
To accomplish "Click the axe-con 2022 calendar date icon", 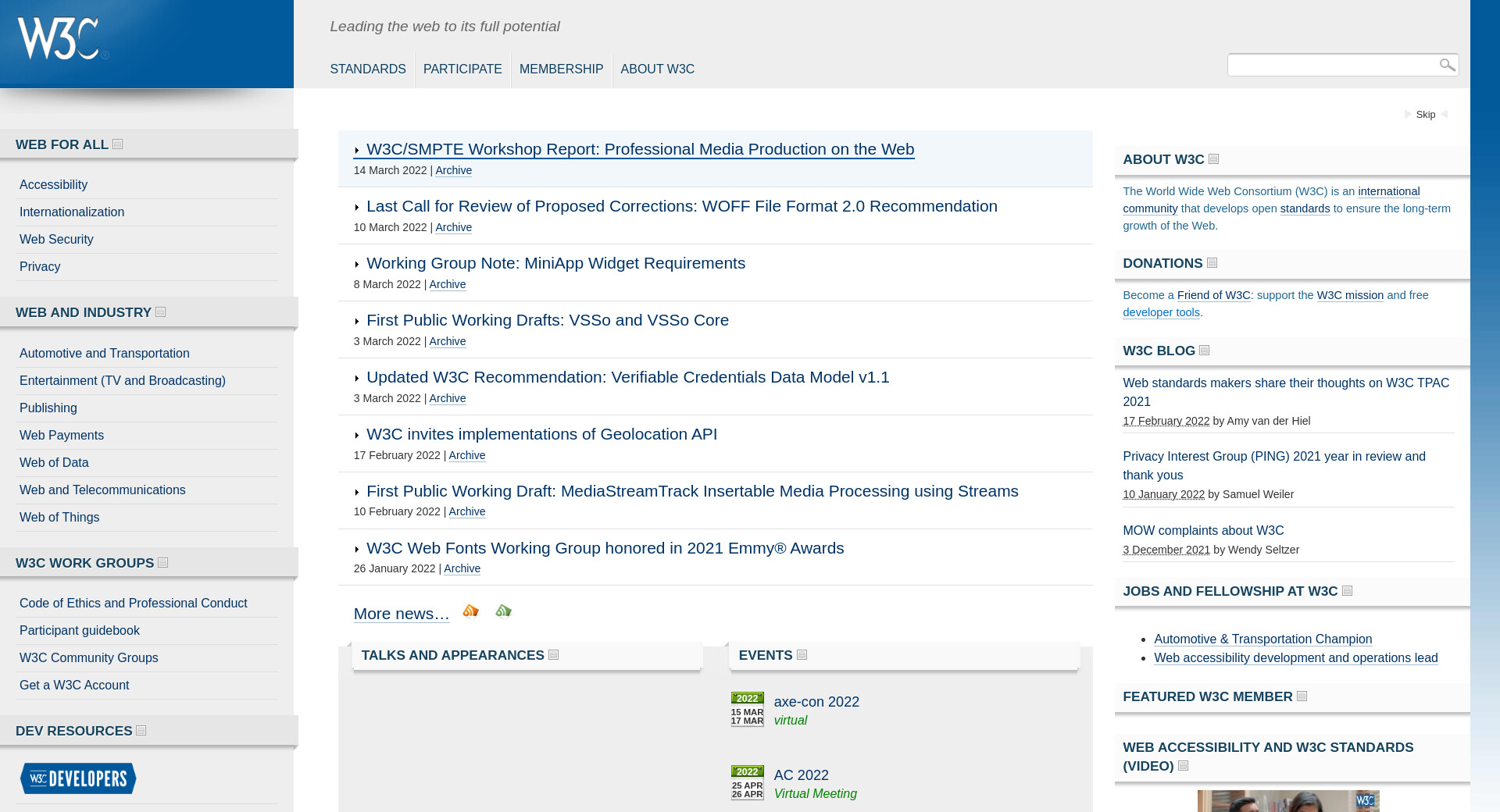I will (x=747, y=709).
